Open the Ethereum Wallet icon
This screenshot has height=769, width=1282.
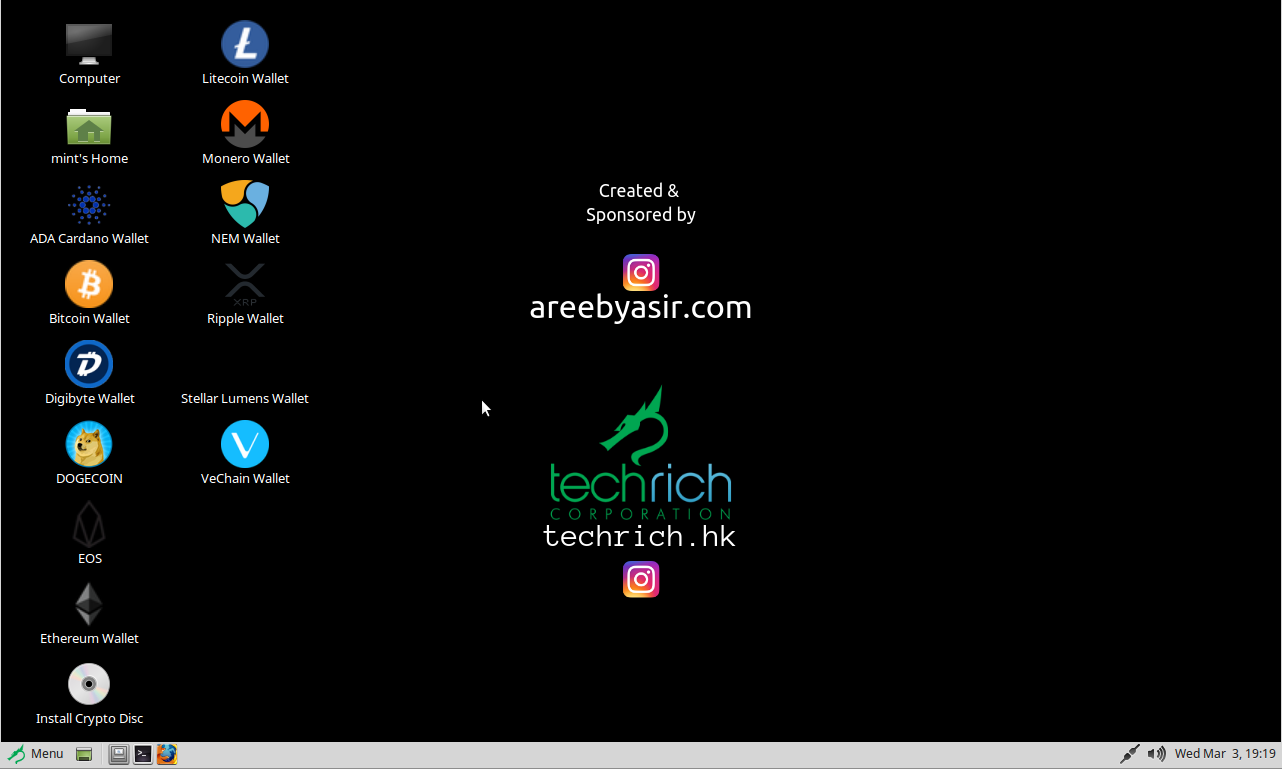click(x=89, y=605)
